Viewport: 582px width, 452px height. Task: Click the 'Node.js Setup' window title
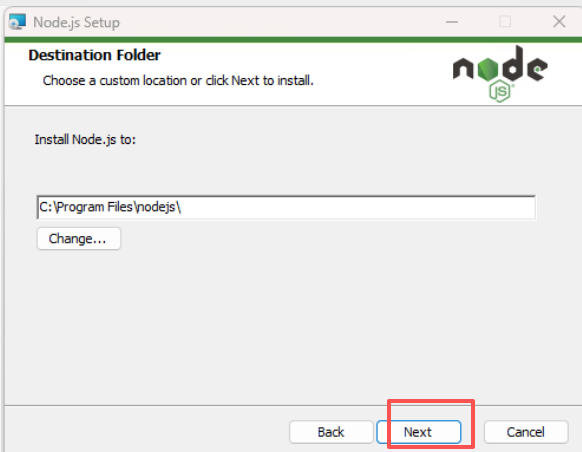click(76, 23)
